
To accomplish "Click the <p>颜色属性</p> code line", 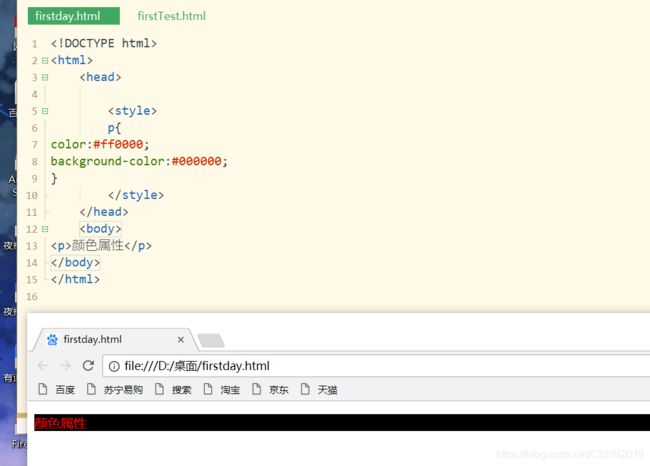I will (x=101, y=246).
